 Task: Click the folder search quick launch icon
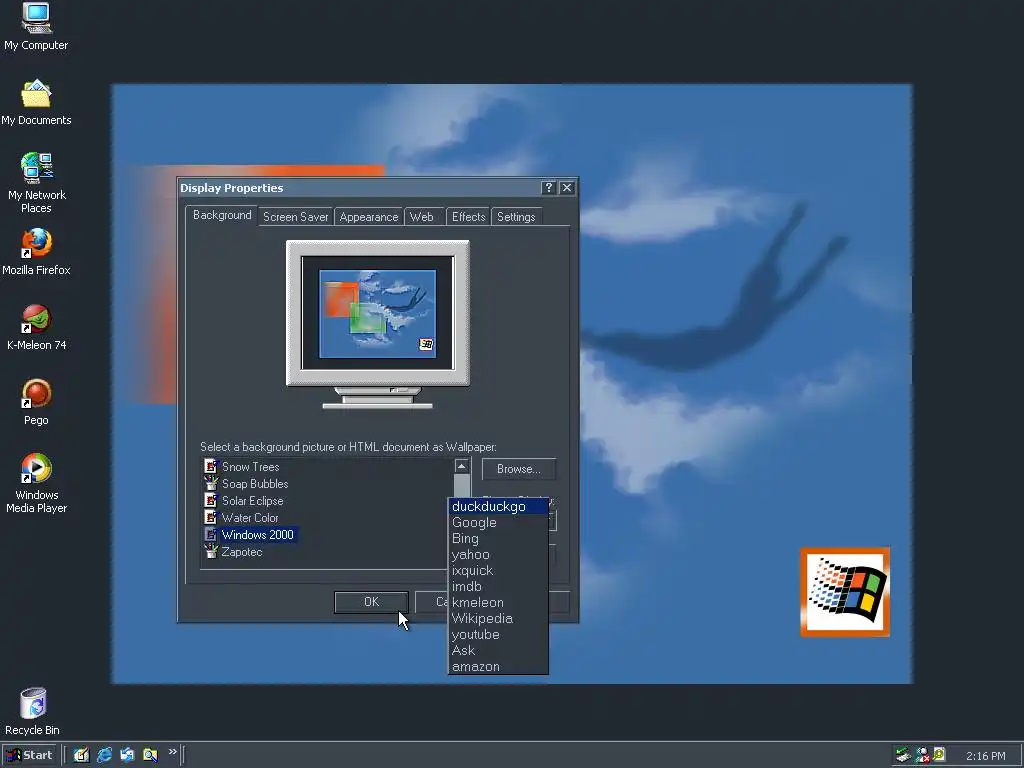pos(150,755)
